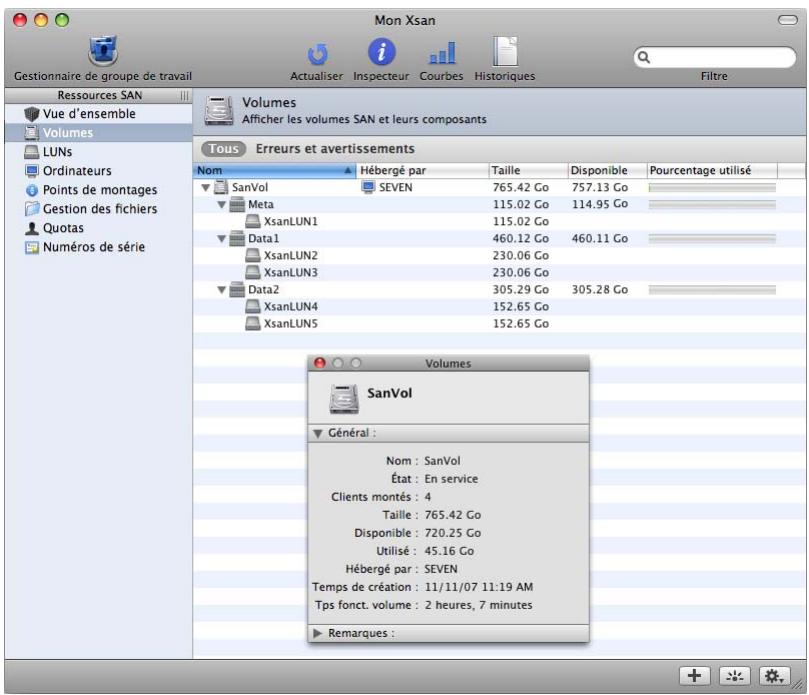Collapse the SanVol tree row
809x695 pixels.
point(206,188)
